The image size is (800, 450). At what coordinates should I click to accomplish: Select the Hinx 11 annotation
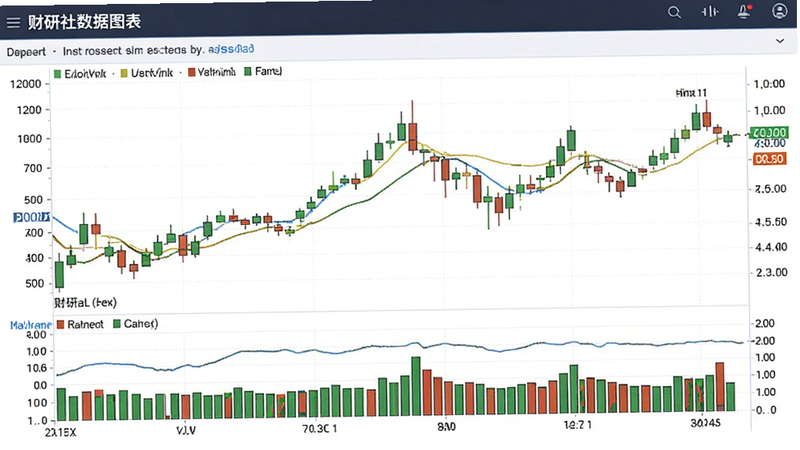(691, 93)
